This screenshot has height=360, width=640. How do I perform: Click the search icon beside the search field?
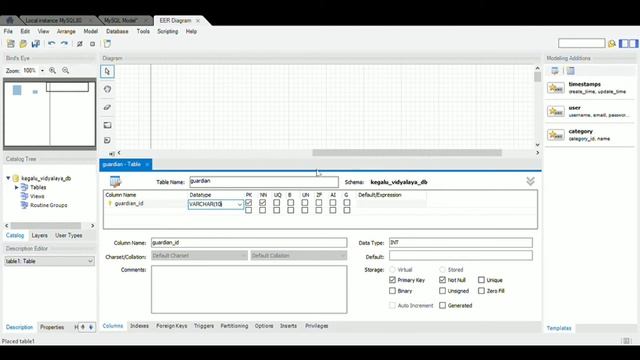pyautogui.click(x=612, y=44)
